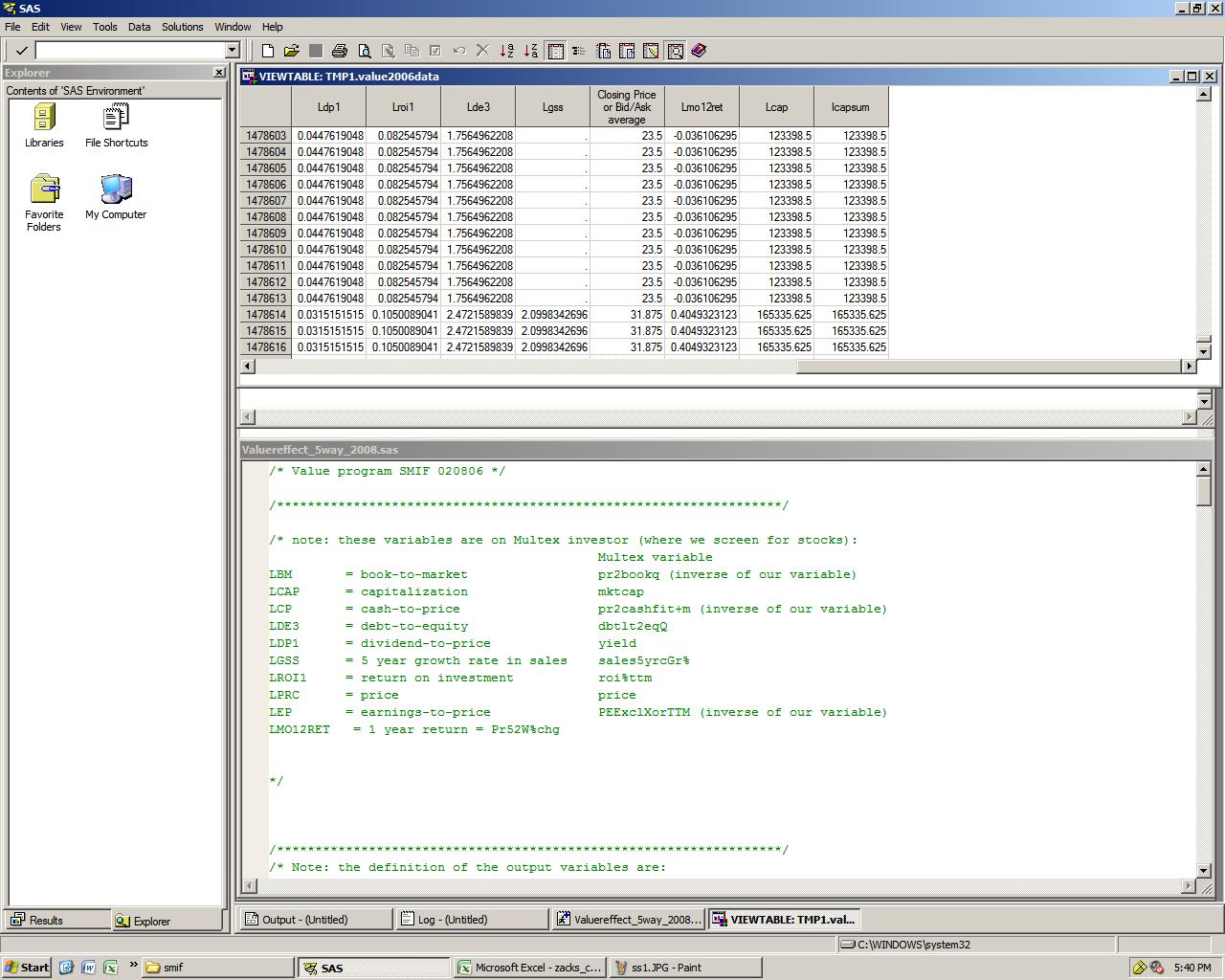
Task: Open the SAS Help book icon
Action: pos(699,51)
